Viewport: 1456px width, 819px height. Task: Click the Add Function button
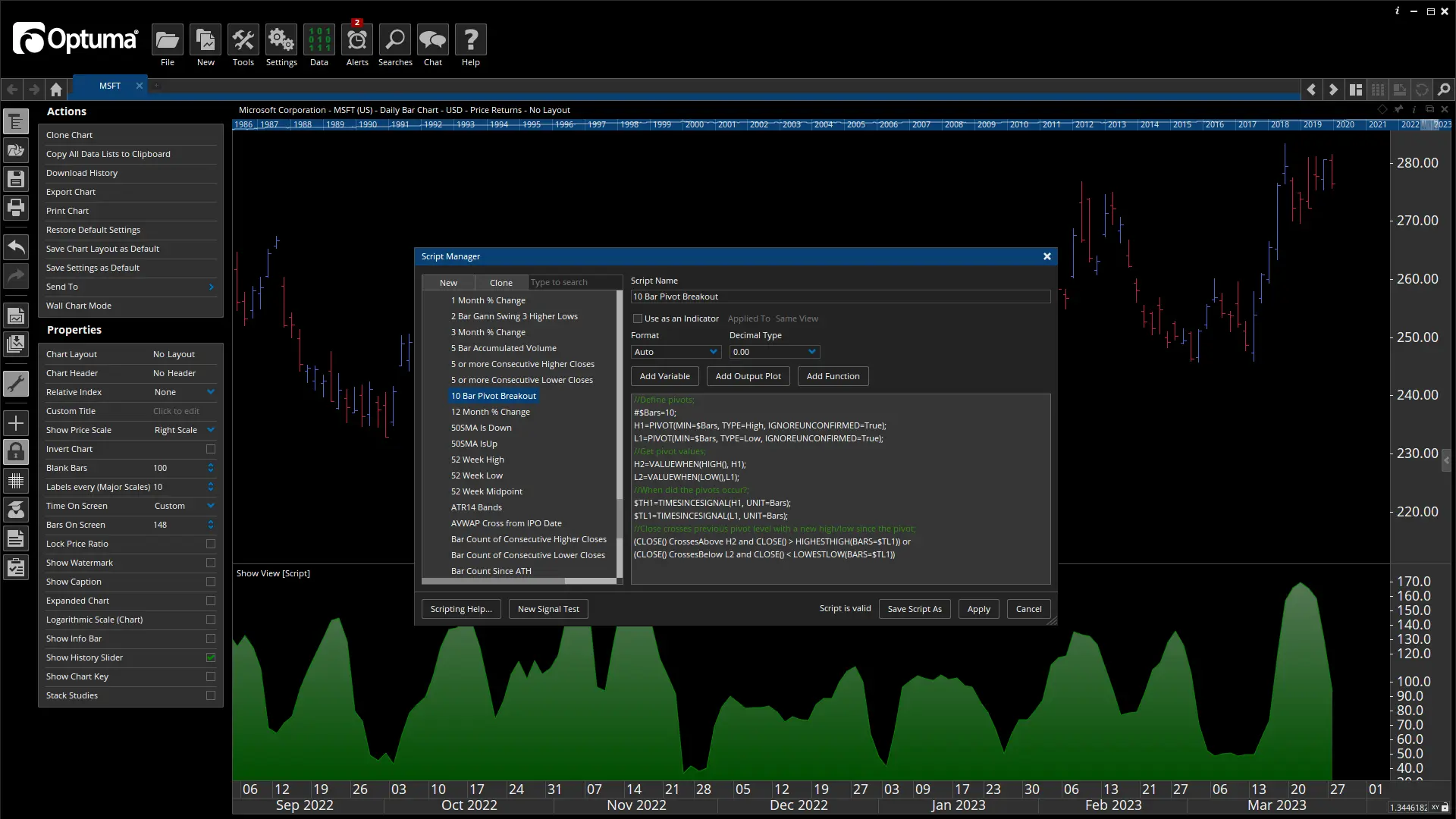click(833, 376)
